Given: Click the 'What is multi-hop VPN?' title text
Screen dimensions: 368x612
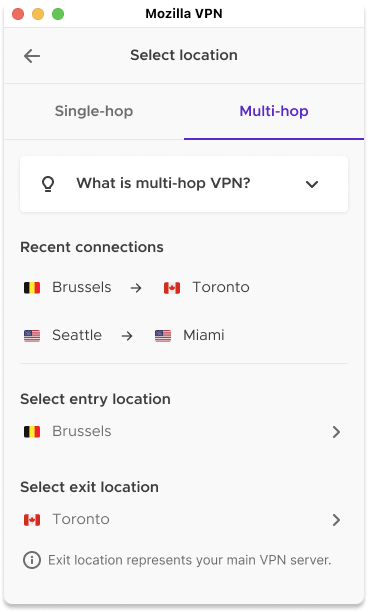Looking at the screenshot, I should point(163,183).
